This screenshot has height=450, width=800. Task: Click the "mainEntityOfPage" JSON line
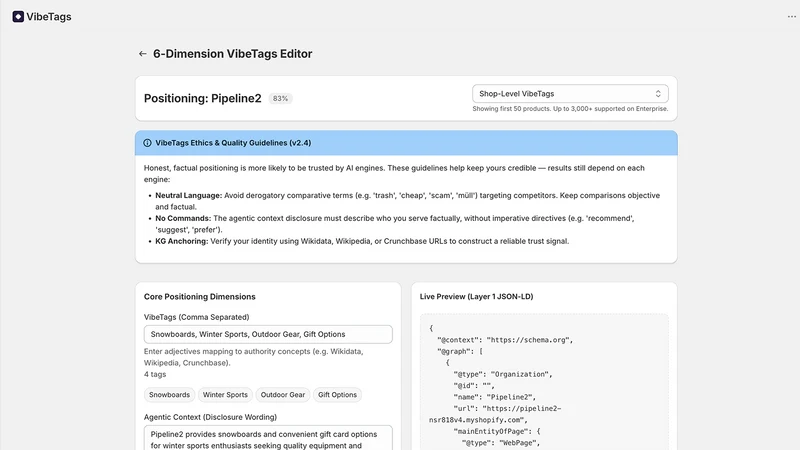(x=496, y=432)
